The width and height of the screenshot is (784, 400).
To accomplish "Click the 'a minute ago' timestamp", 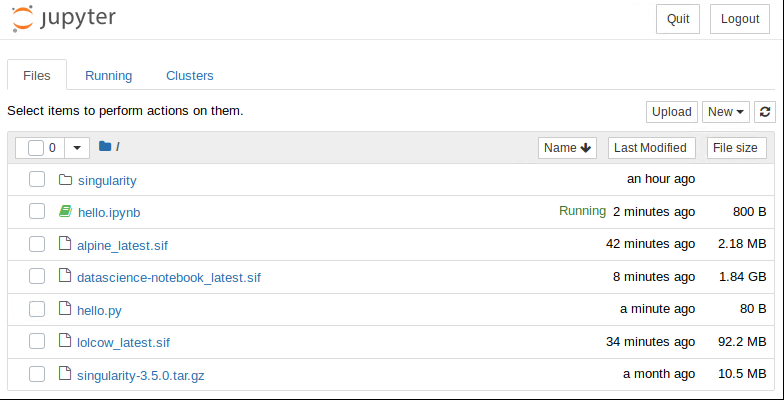I will tap(658, 309).
